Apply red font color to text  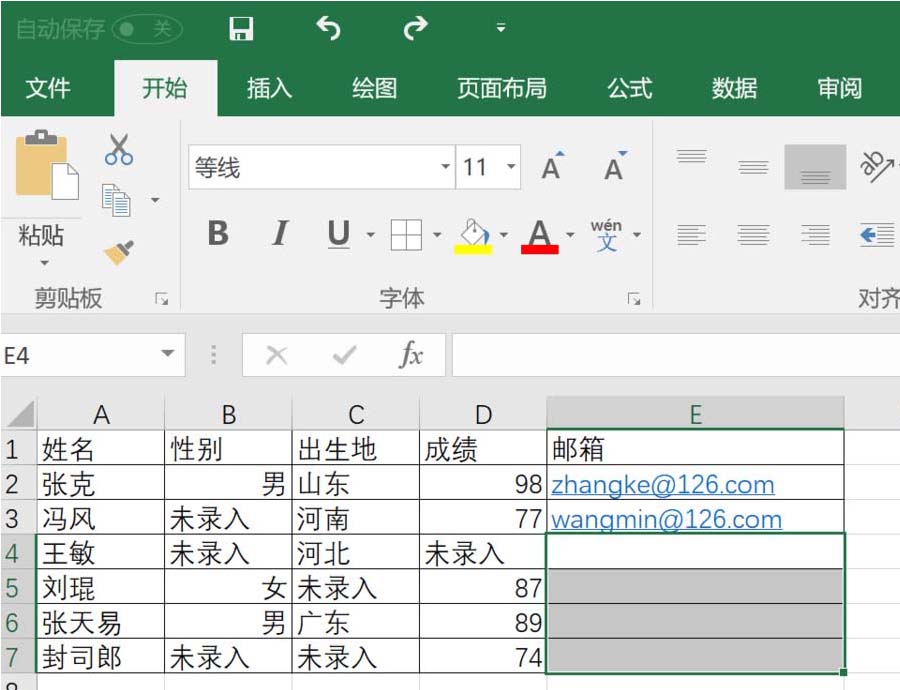[540, 236]
